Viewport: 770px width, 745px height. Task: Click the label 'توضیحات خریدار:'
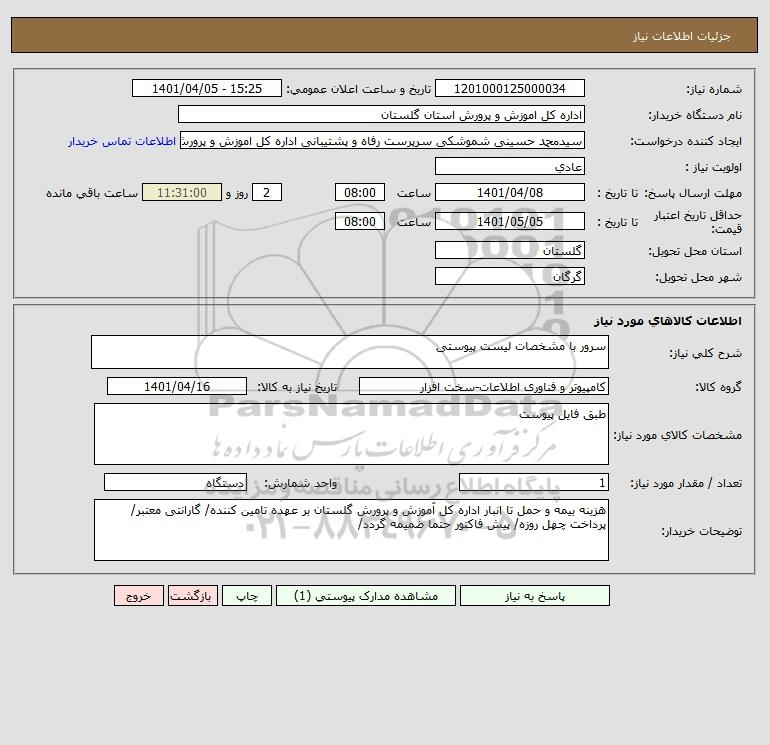(x=702, y=531)
